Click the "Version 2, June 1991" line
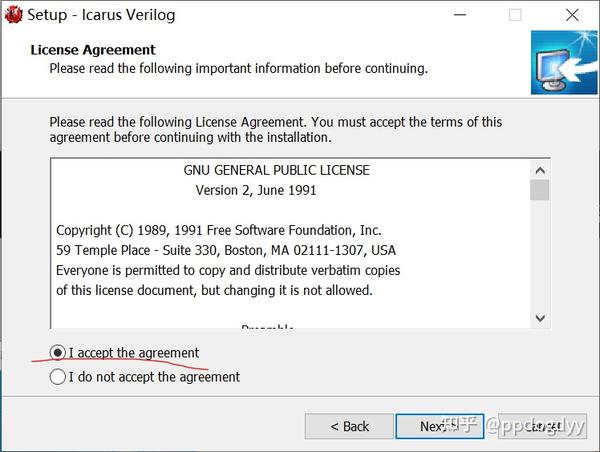This screenshot has height=452, width=600. [x=256, y=190]
